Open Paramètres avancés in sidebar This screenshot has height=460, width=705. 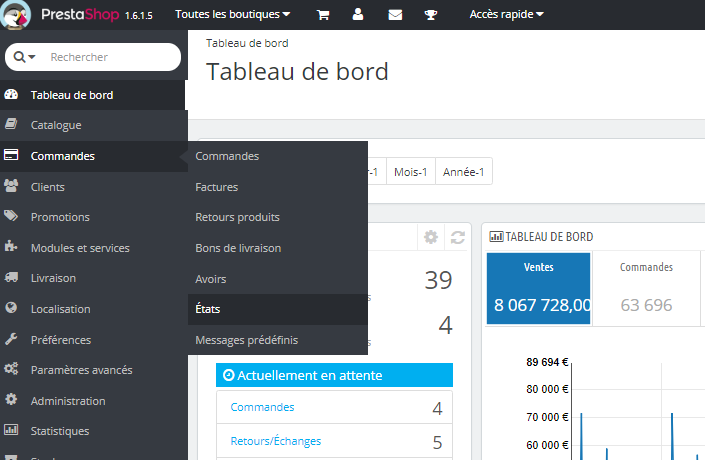94,370
